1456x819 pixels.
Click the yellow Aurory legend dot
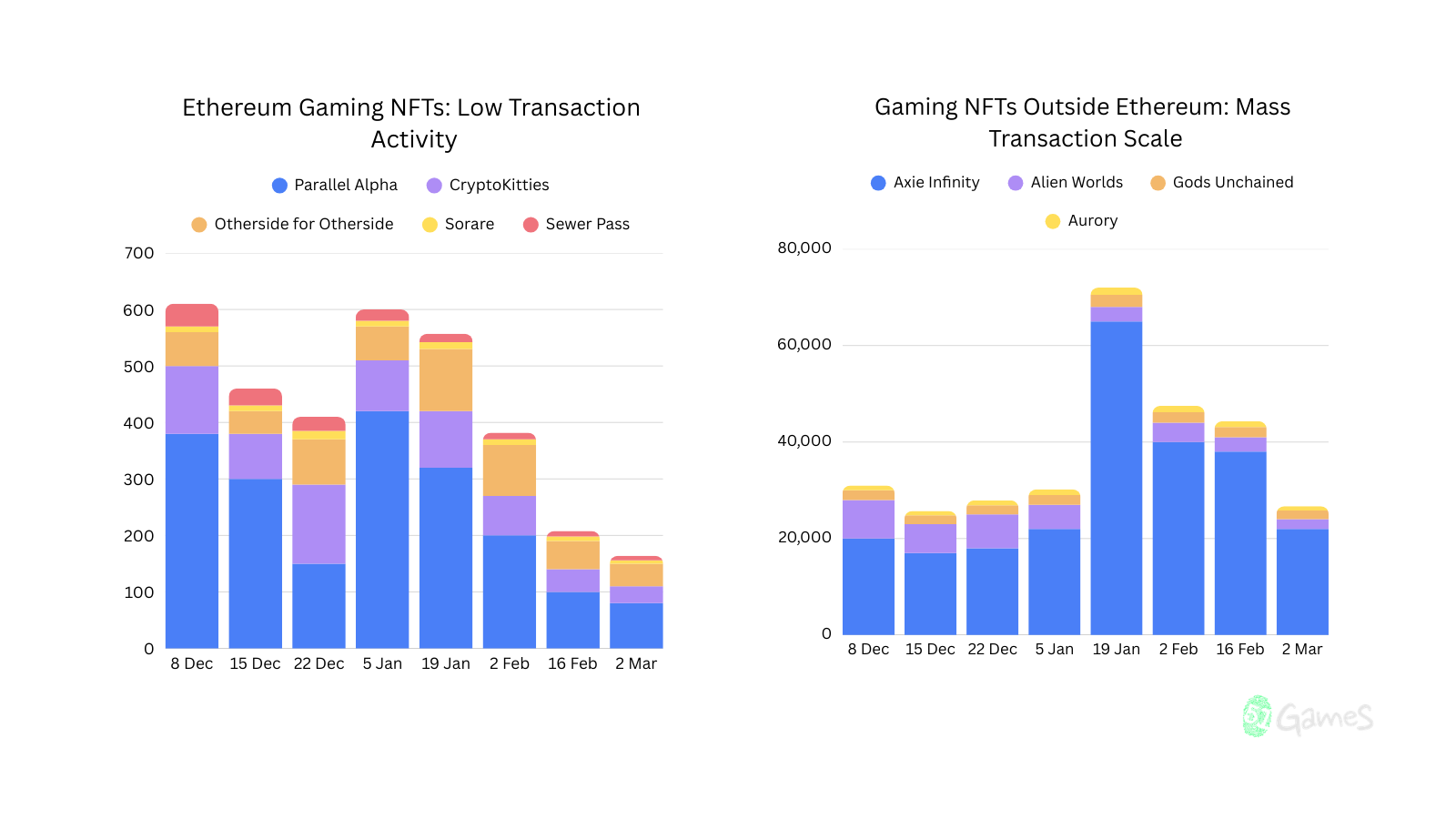(1051, 220)
